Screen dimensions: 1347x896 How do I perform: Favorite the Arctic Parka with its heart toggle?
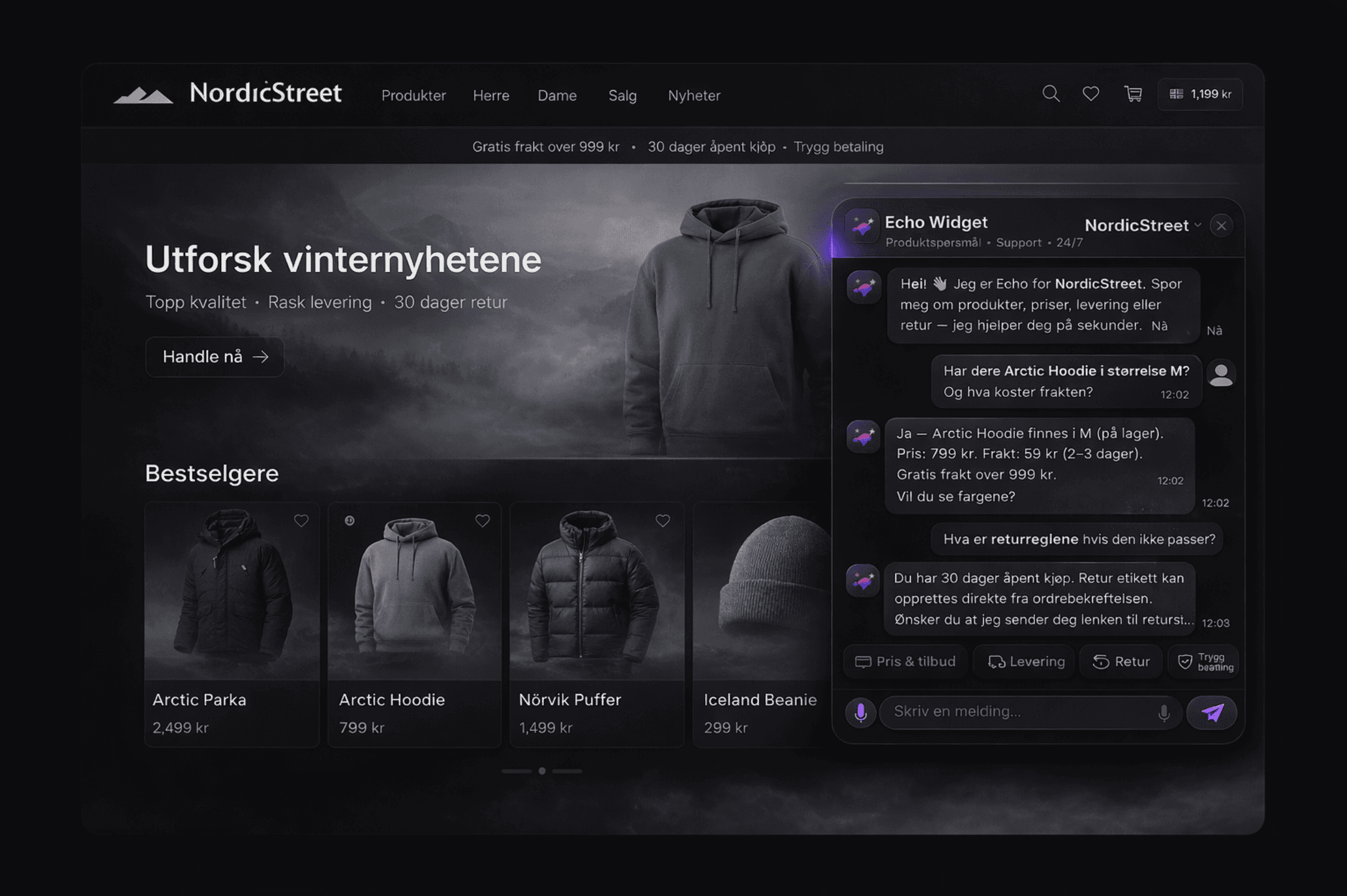(x=303, y=520)
